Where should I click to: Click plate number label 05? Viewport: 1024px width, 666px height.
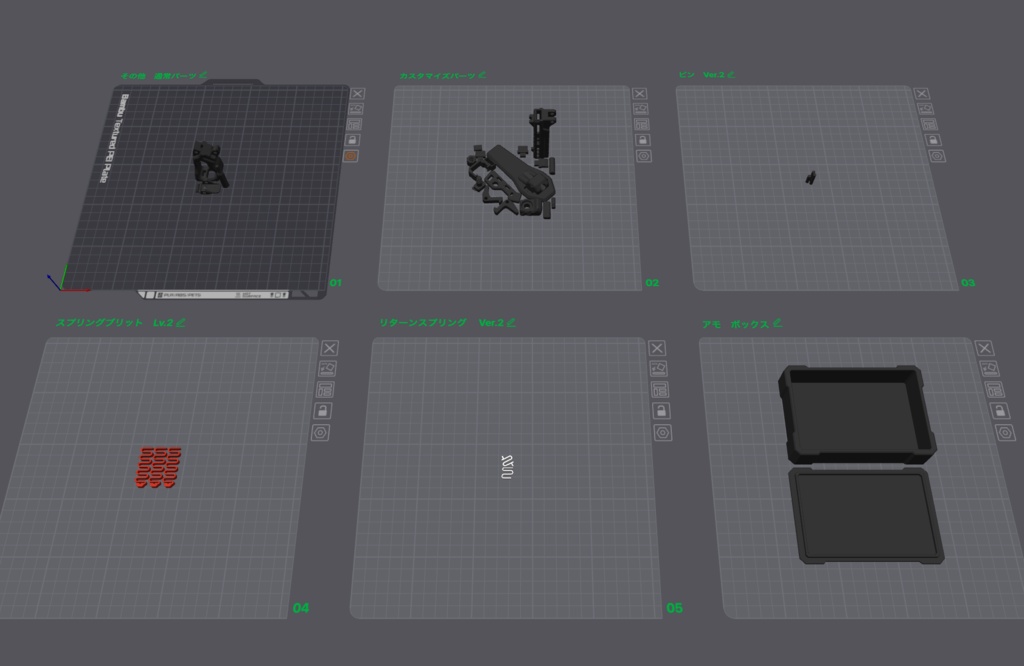[x=674, y=608]
